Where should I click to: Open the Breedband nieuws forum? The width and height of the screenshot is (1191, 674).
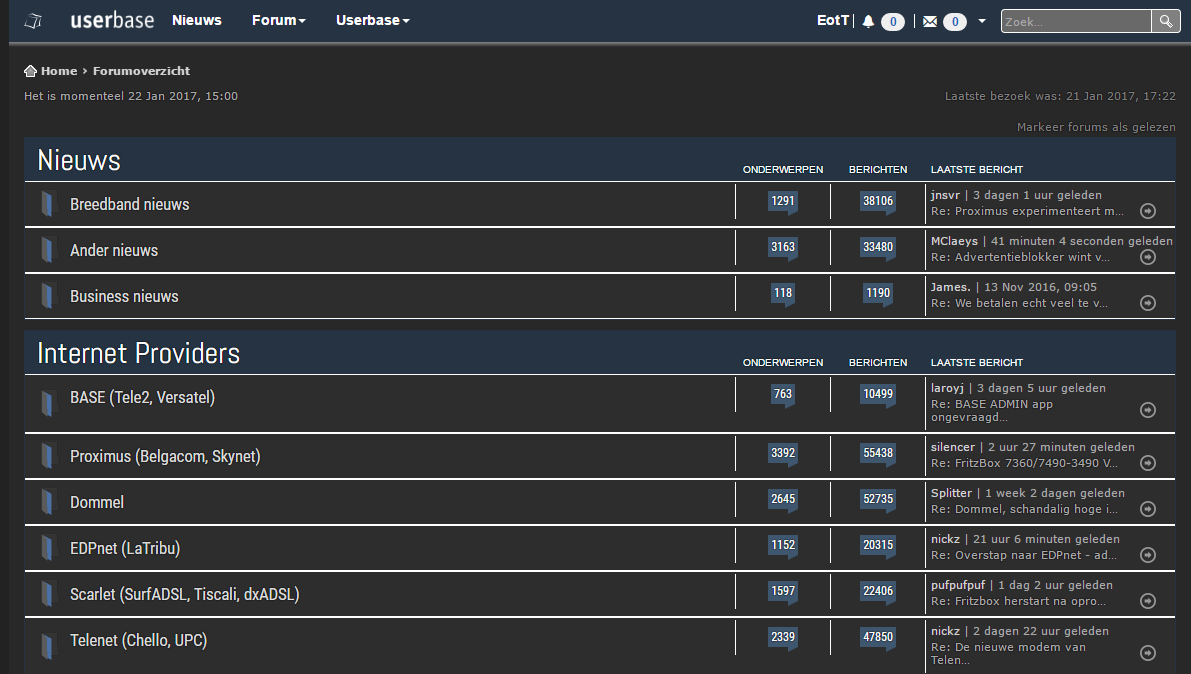[x=130, y=204]
